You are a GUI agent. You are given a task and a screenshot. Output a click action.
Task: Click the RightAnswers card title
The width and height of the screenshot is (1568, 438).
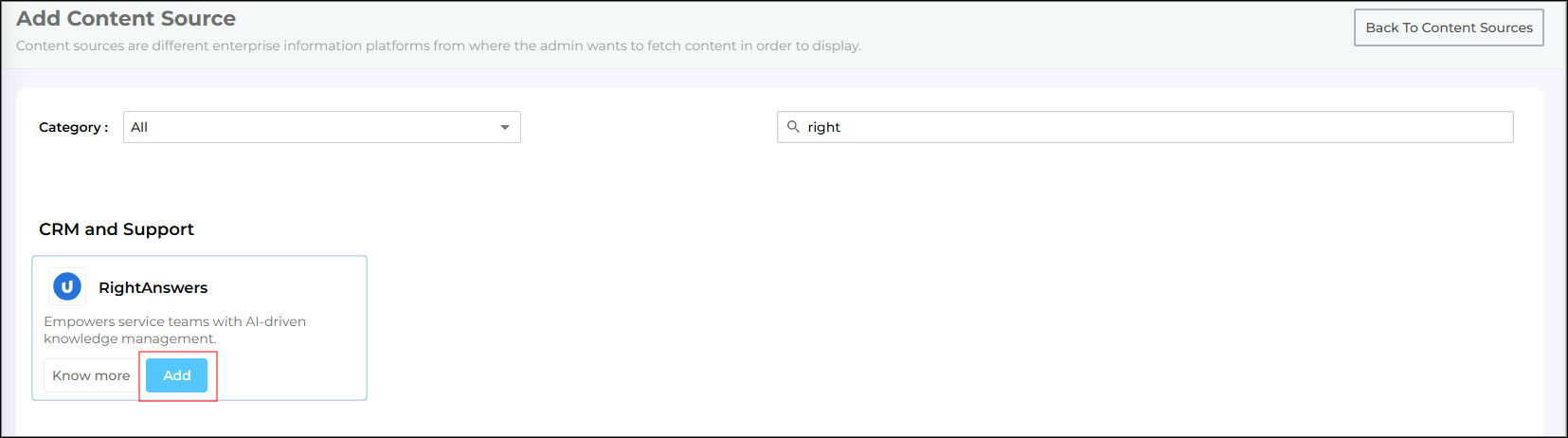click(153, 287)
